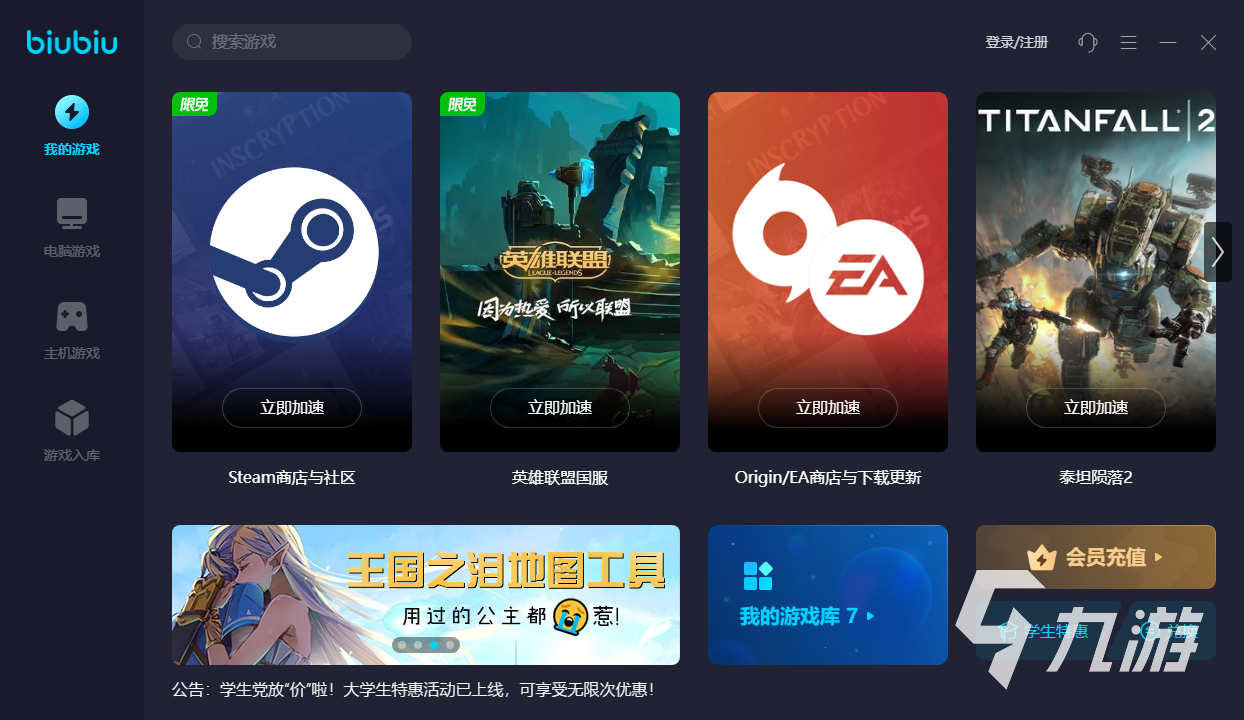Expand 我的游戏库 7 arrow
This screenshot has height=720, width=1244.
(x=871, y=616)
